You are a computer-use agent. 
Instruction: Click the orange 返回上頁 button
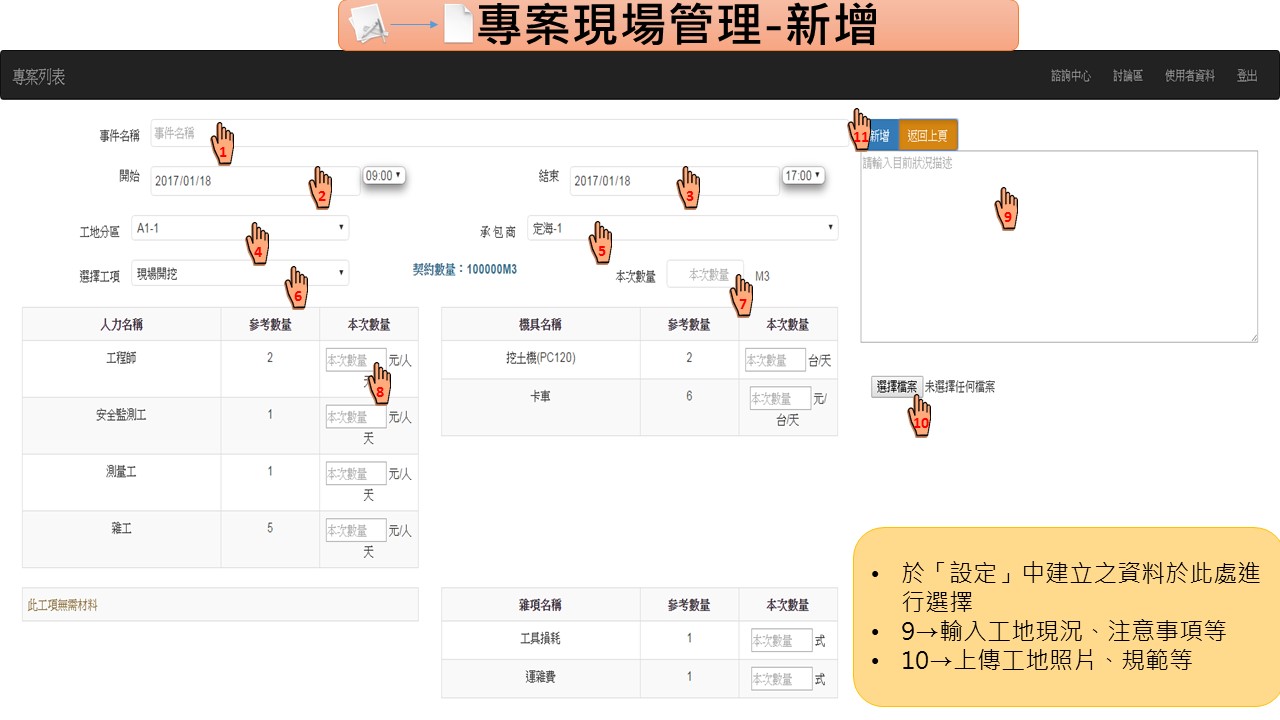(928, 135)
